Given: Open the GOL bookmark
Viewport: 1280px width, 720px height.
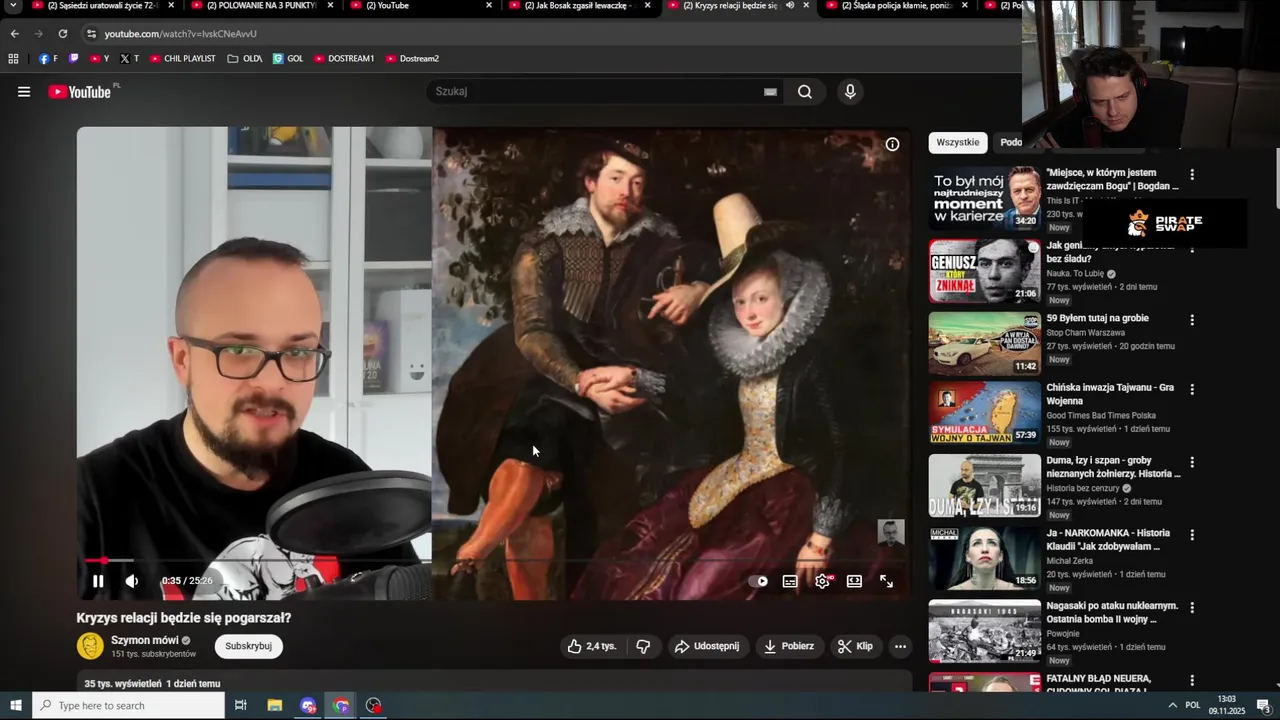Looking at the screenshot, I should (x=288, y=59).
